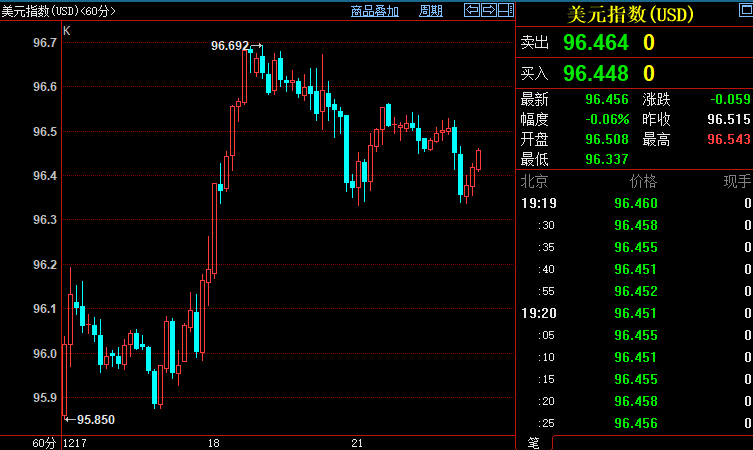Viewport: 753px width, 450px height.
Task: Click the 最高 value 96.543
Action: point(727,139)
